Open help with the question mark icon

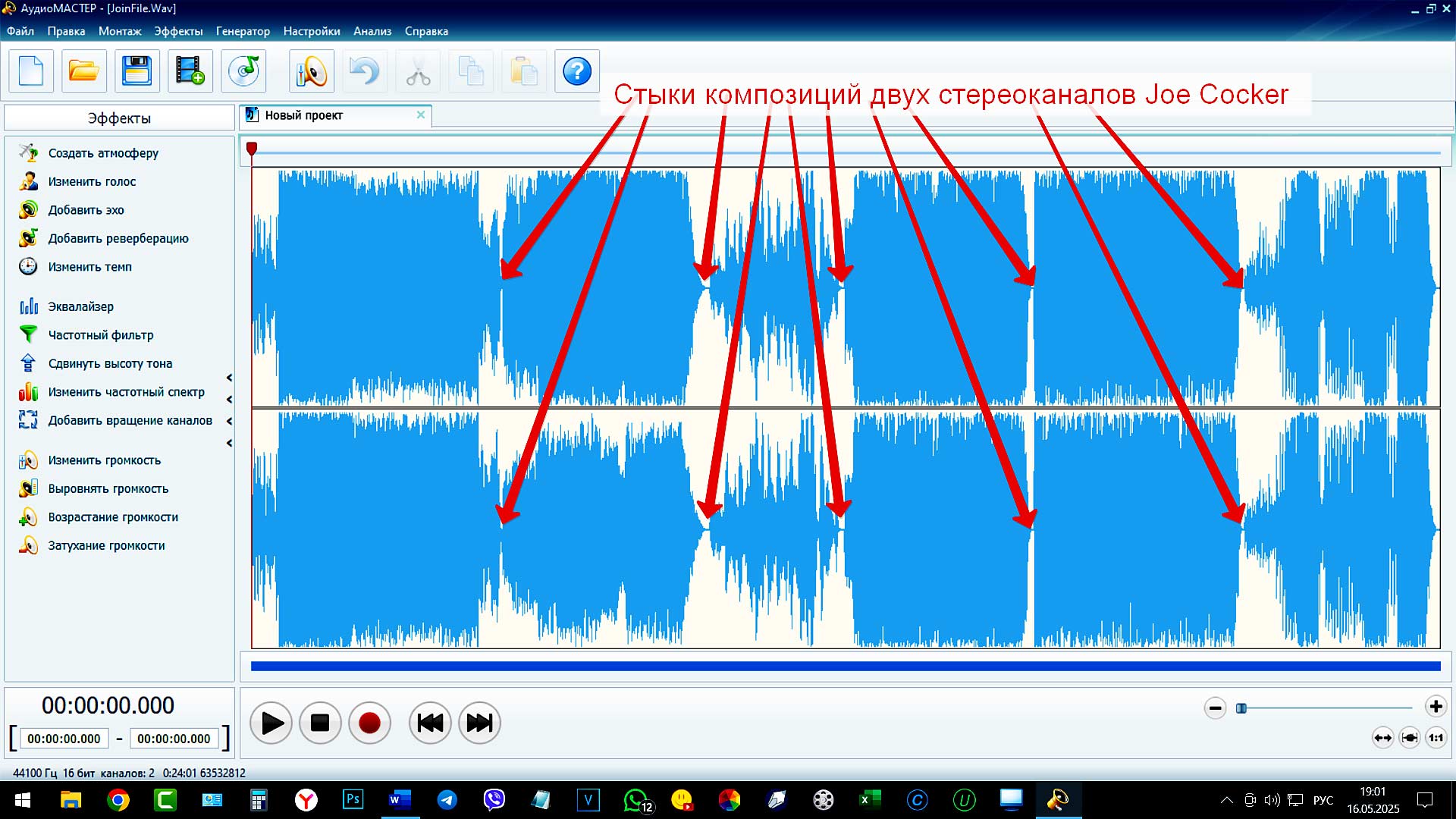click(577, 71)
